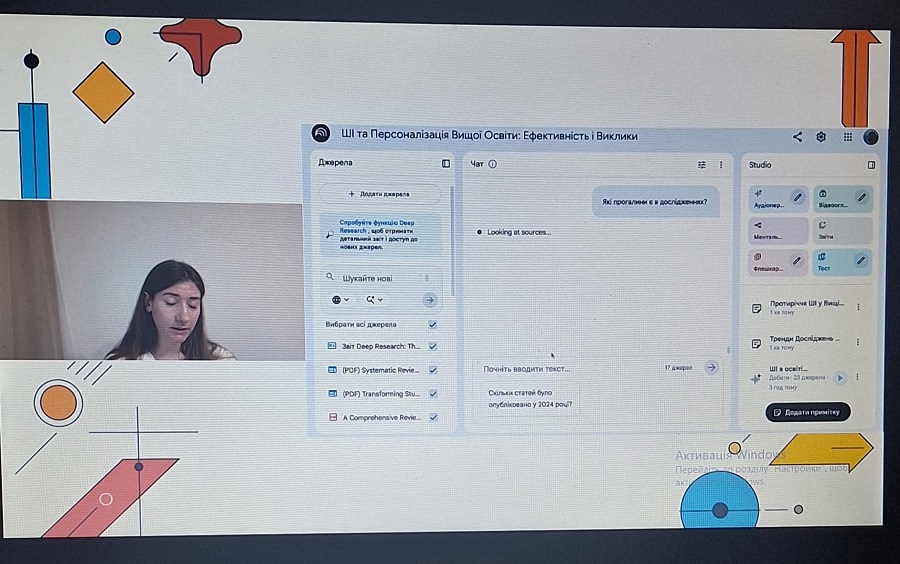Open the Google apps grid icon
This screenshot has height=564, width=900.
pyautogui.click(x=847, y=137)
